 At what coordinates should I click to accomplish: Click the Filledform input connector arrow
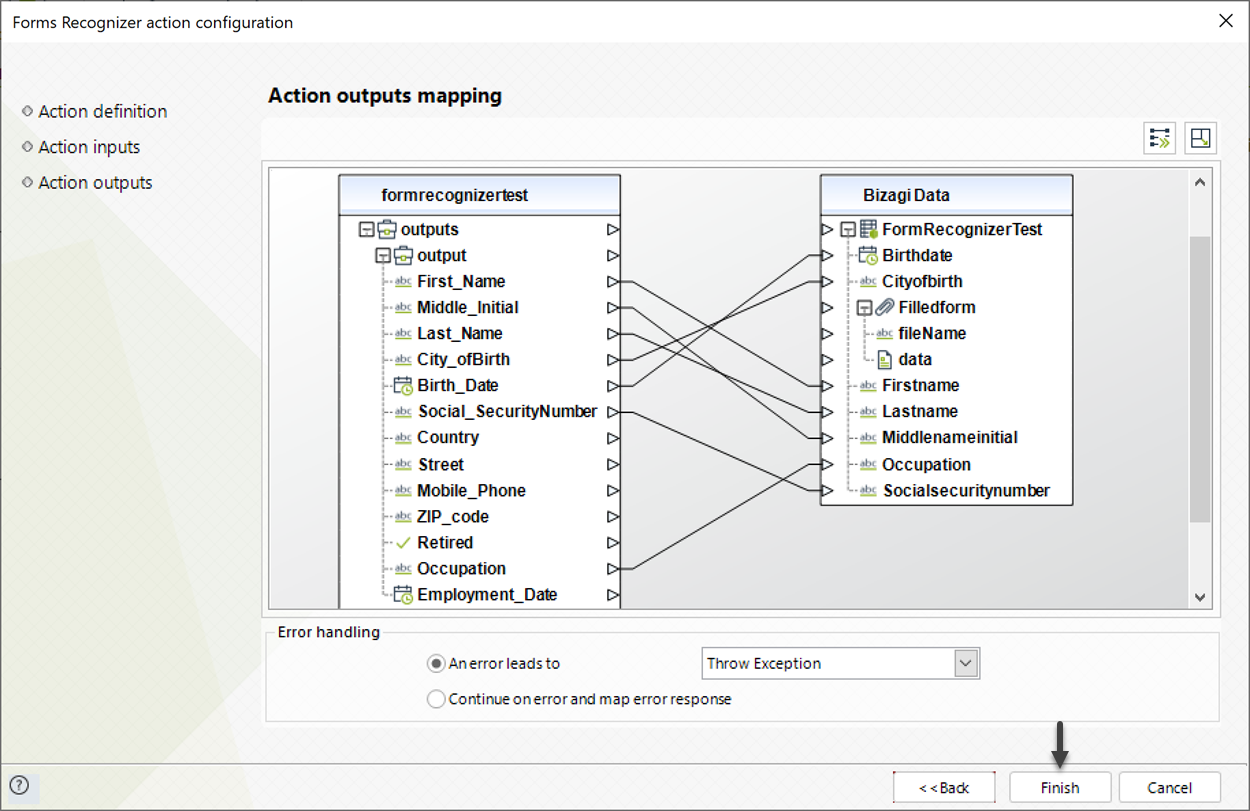point(827,307)
